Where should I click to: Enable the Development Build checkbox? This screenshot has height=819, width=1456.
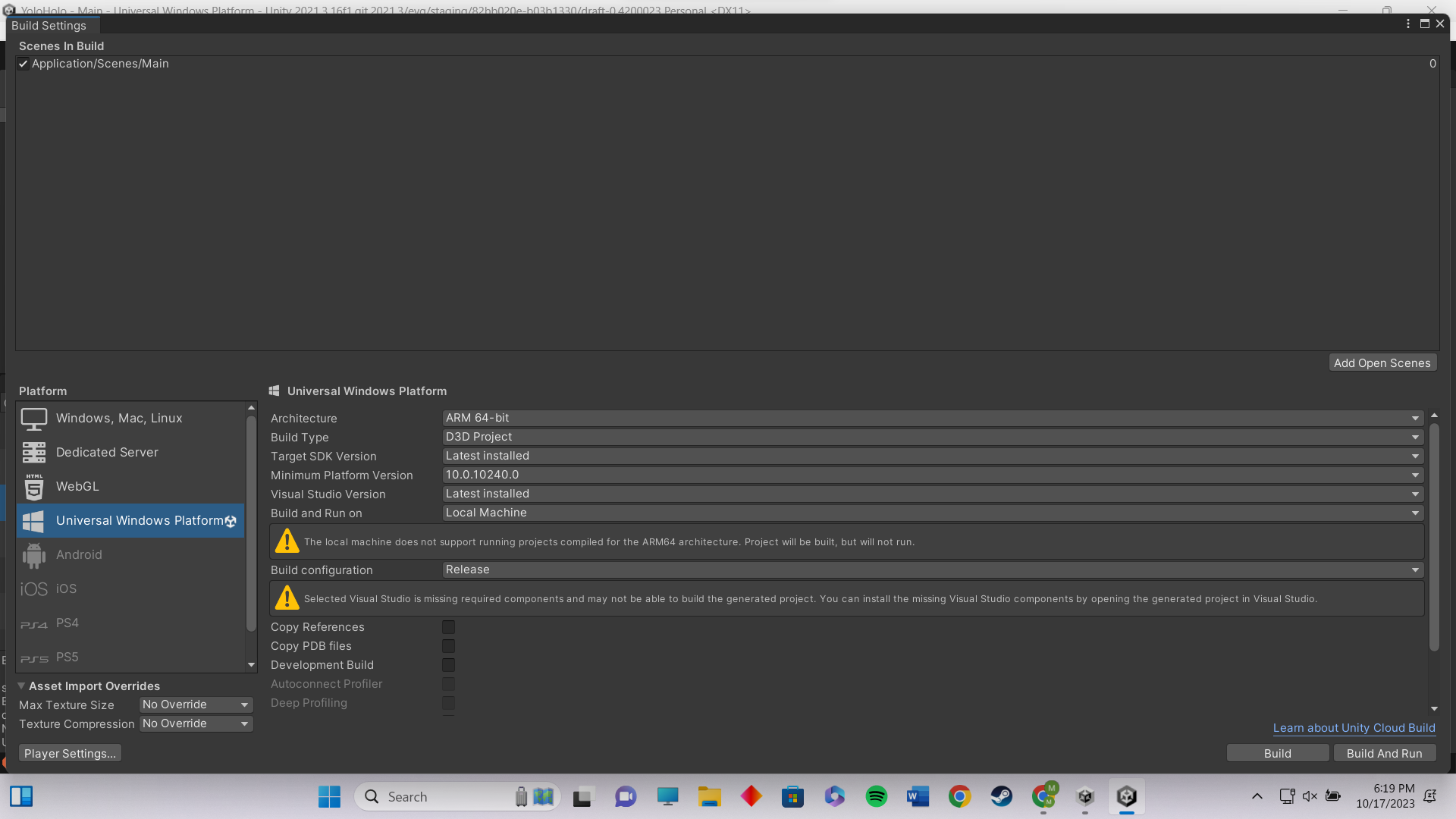tap(449, 665)
